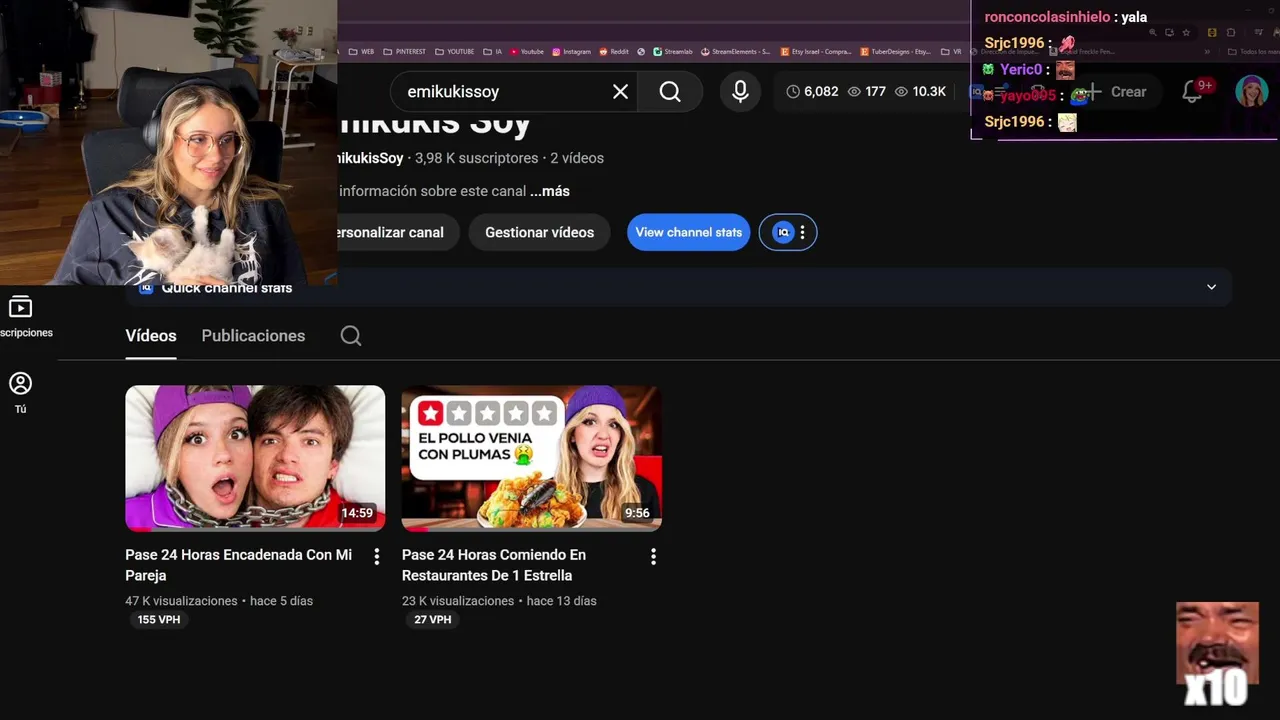Viewport: 1280px width, 720px height.
Task: Open the PINTEREST bookmarks folder
Action: coord(404,51)
